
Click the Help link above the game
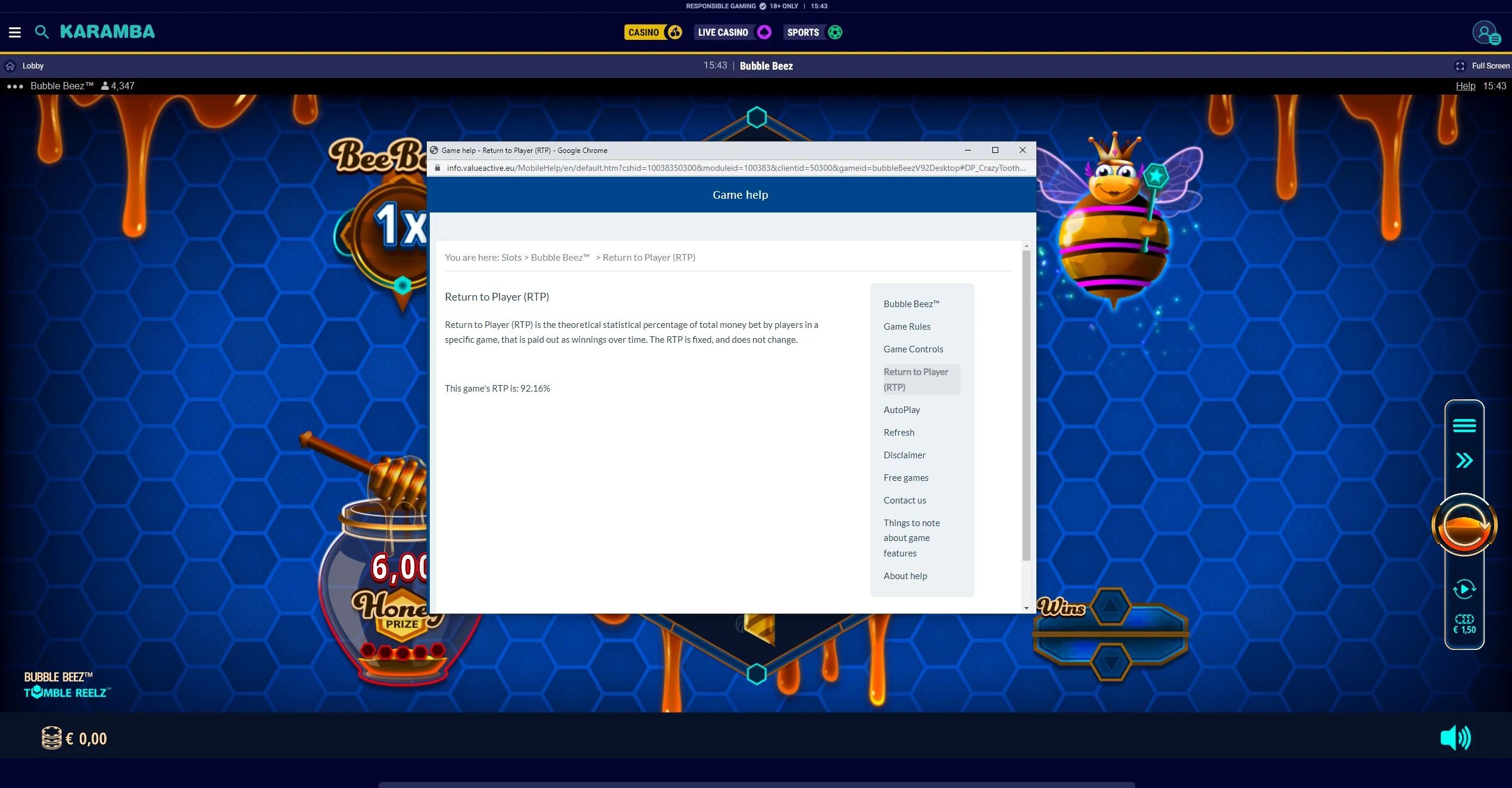click(x=1465, y=86)
